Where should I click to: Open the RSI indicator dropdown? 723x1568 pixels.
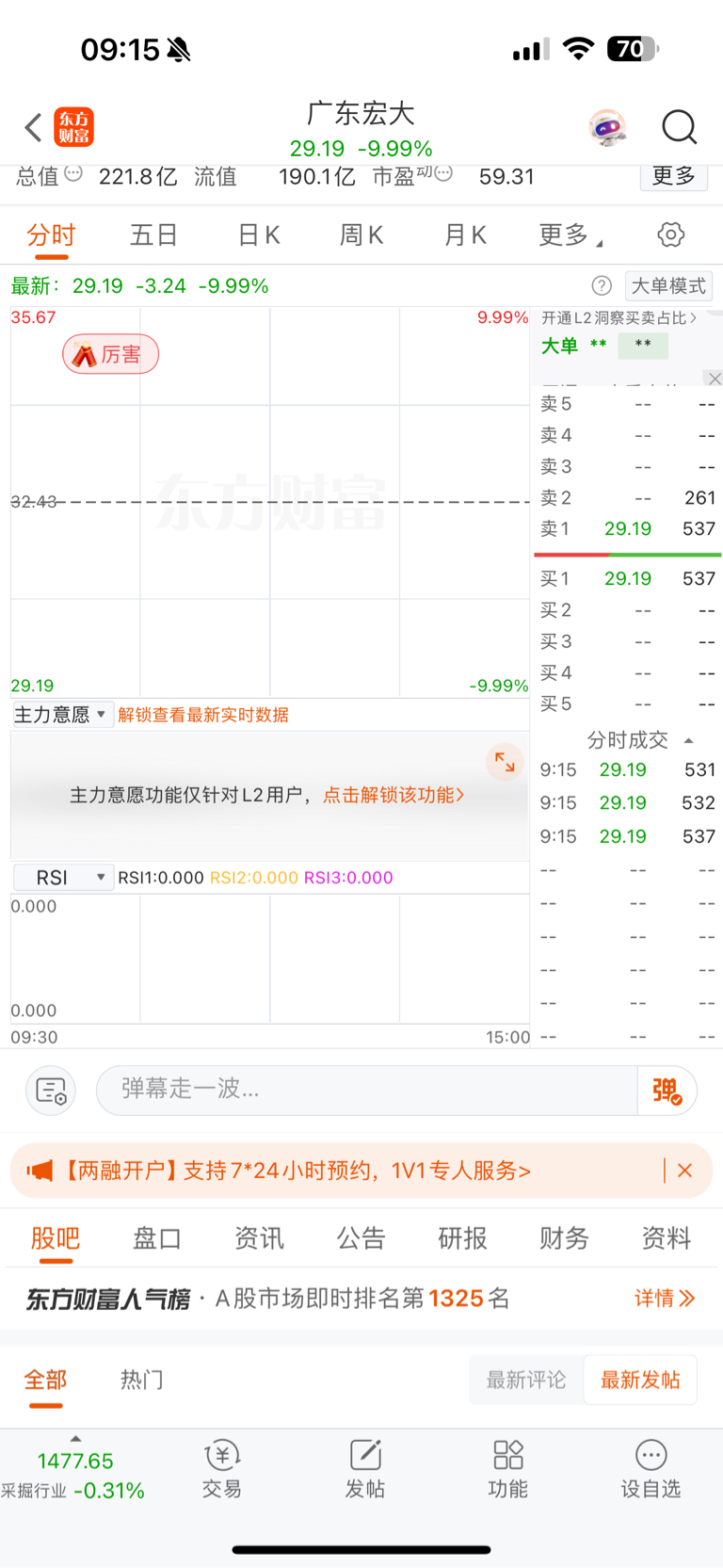[x=63, y=878]
